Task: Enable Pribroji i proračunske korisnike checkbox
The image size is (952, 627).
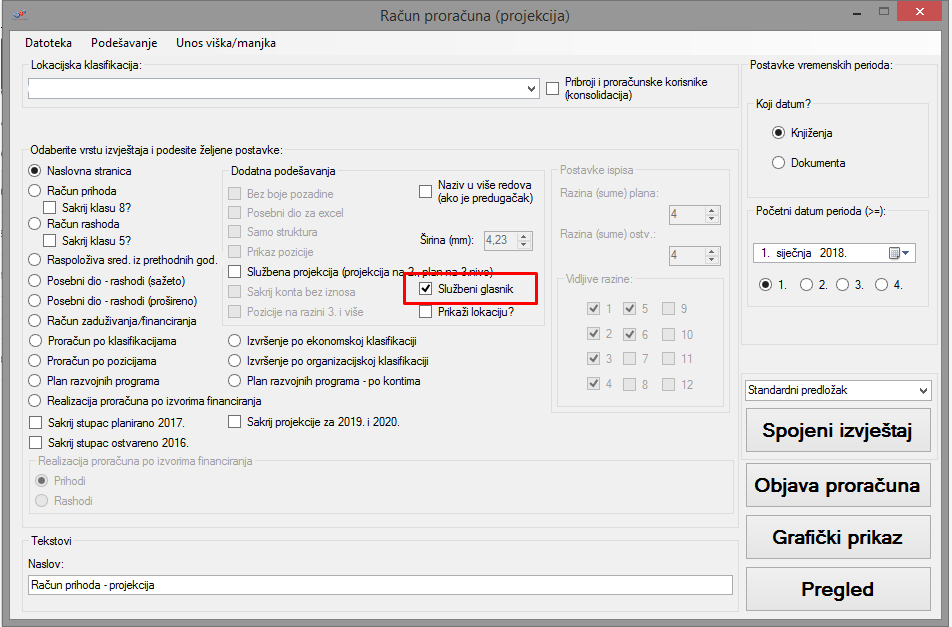Action: pos(552,89)
